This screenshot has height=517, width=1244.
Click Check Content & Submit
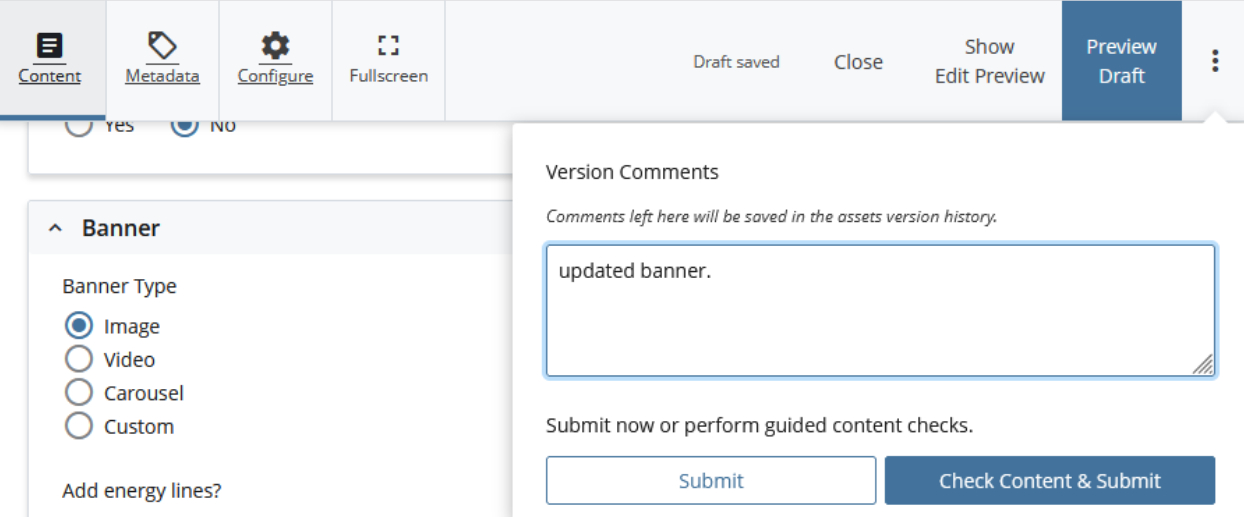(x=1050, y=480)
